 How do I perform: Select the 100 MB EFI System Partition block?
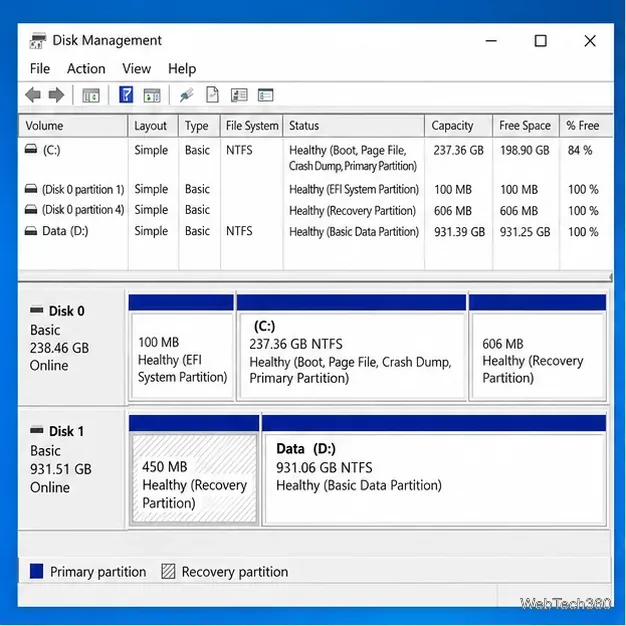(181, 347)
